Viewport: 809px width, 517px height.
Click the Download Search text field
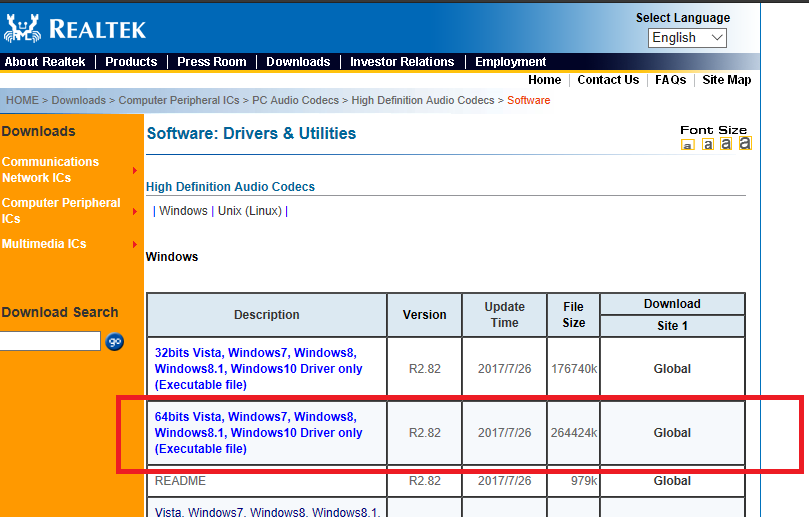pyautogui.click(x=50, y=341)
